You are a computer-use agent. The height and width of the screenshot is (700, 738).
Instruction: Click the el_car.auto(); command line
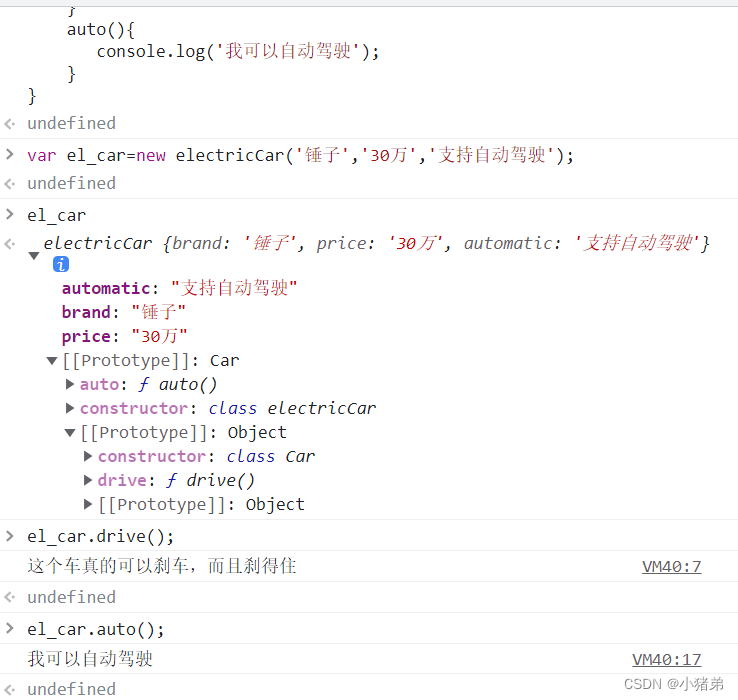tap(96, 629)
